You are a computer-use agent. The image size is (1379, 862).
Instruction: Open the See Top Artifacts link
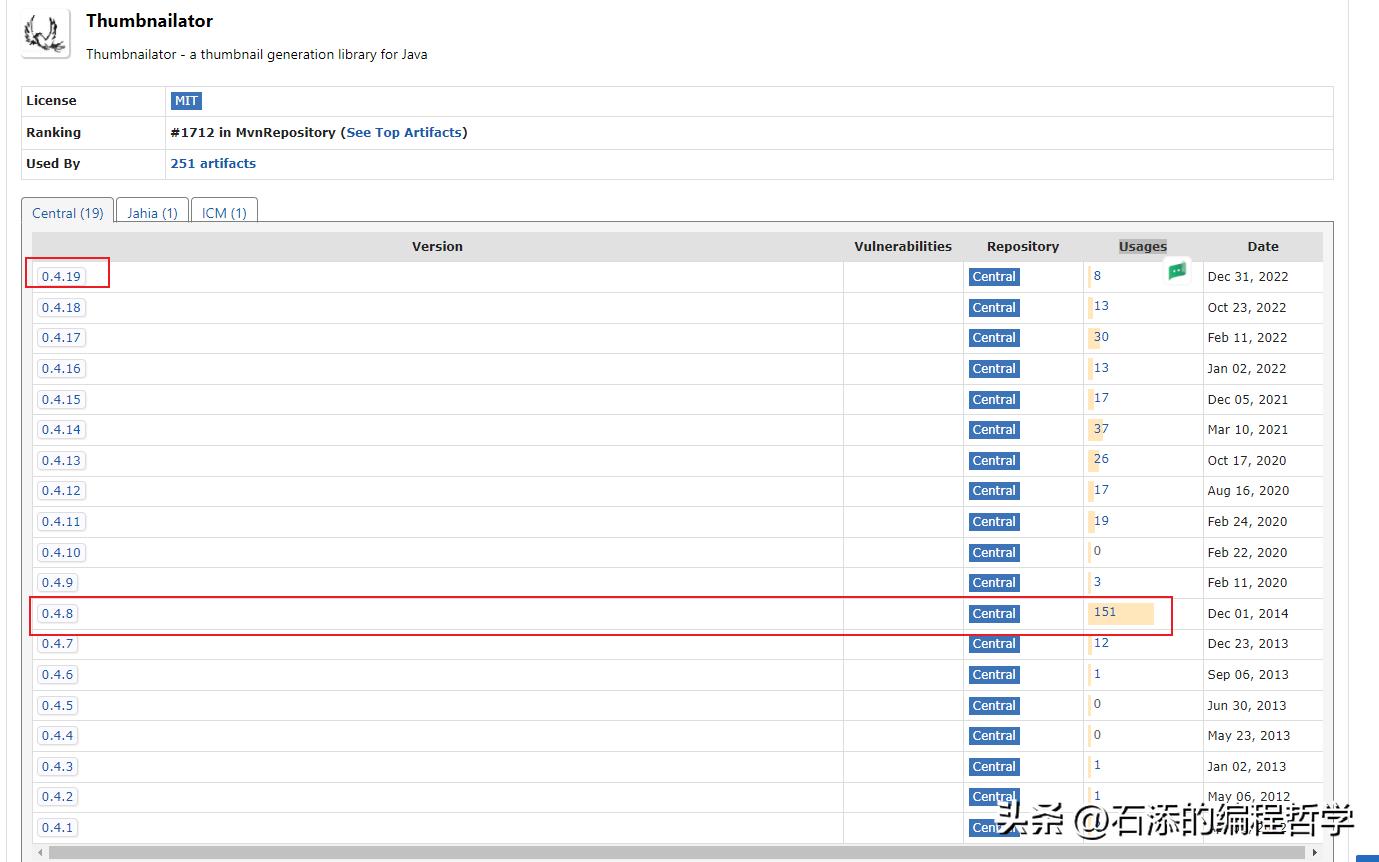tap(404, 132)
